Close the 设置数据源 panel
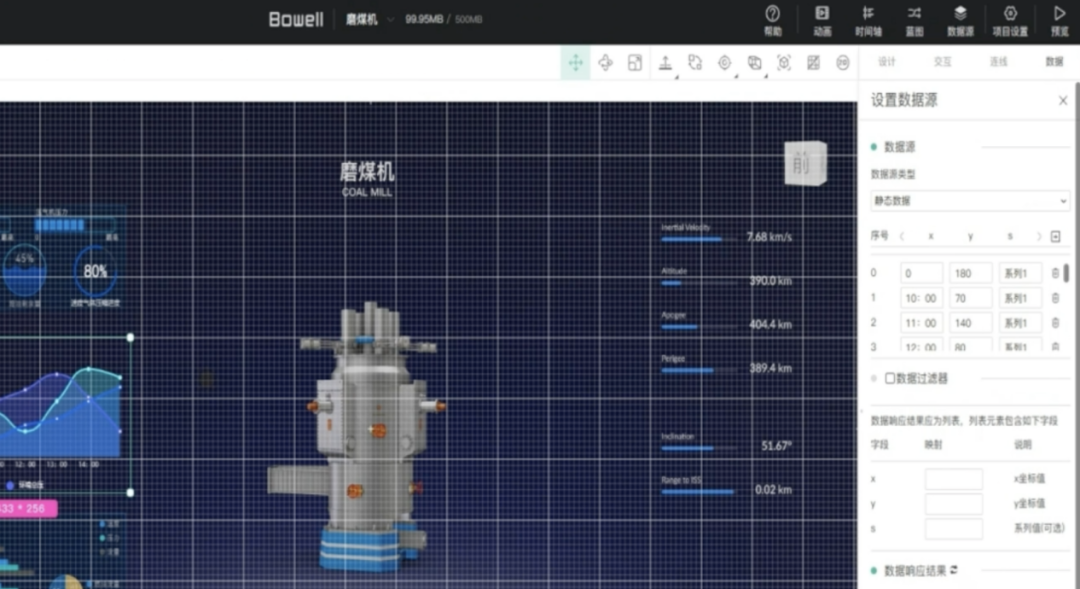The image size is (1080, 589). pos(1062,101)
